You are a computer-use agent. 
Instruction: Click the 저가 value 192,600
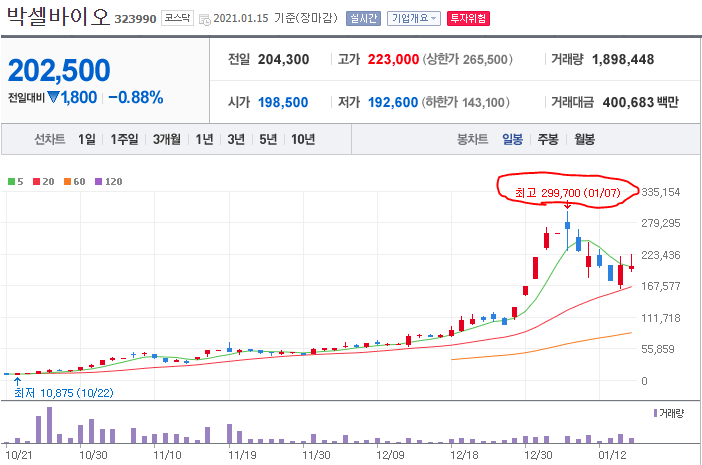[393, 102]
